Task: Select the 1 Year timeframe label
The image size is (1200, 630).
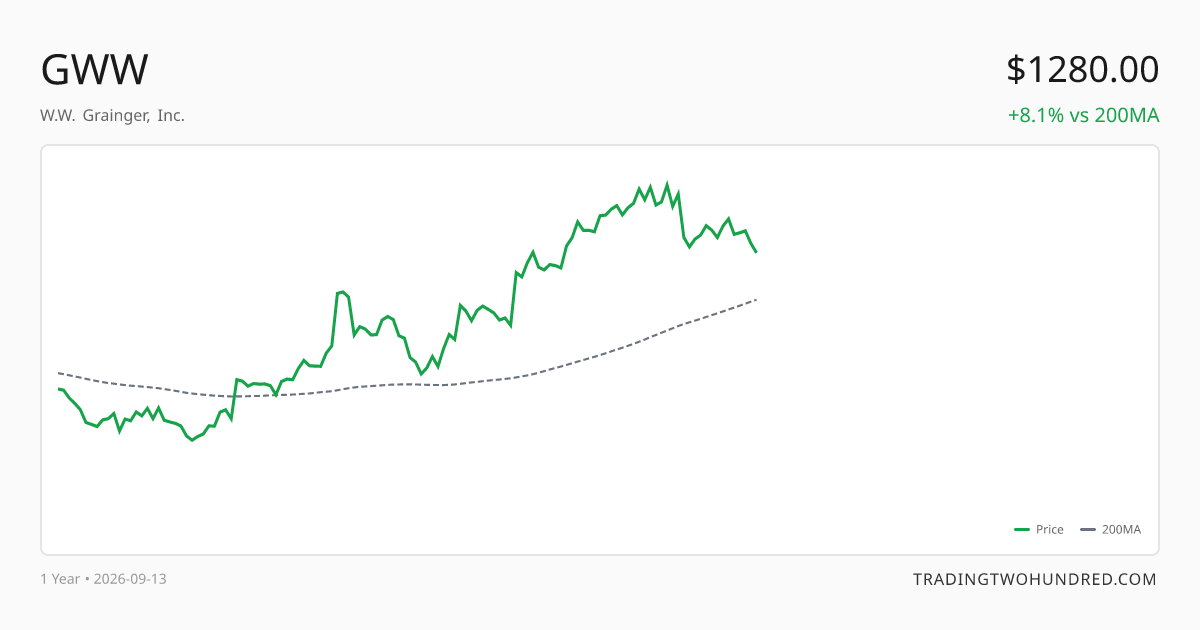Action: tap(60, 579)
